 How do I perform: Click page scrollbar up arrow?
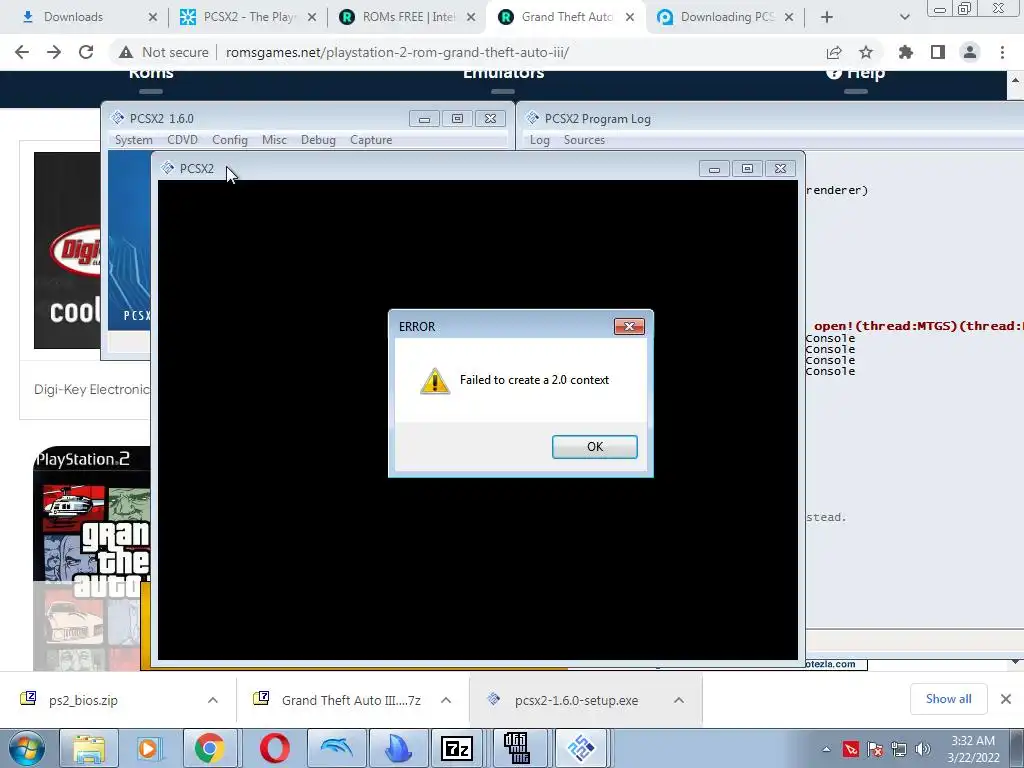(x=1015, y=80)
